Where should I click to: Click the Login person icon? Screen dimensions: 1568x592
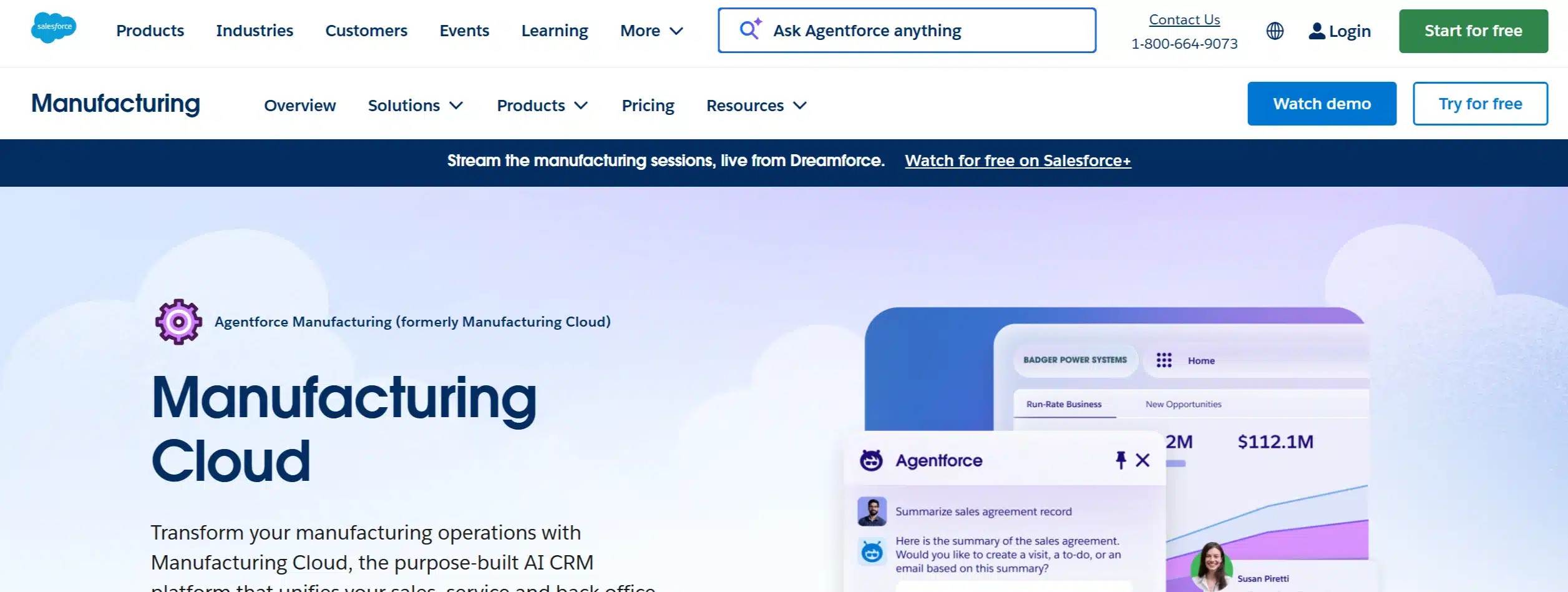(1317, 31)
